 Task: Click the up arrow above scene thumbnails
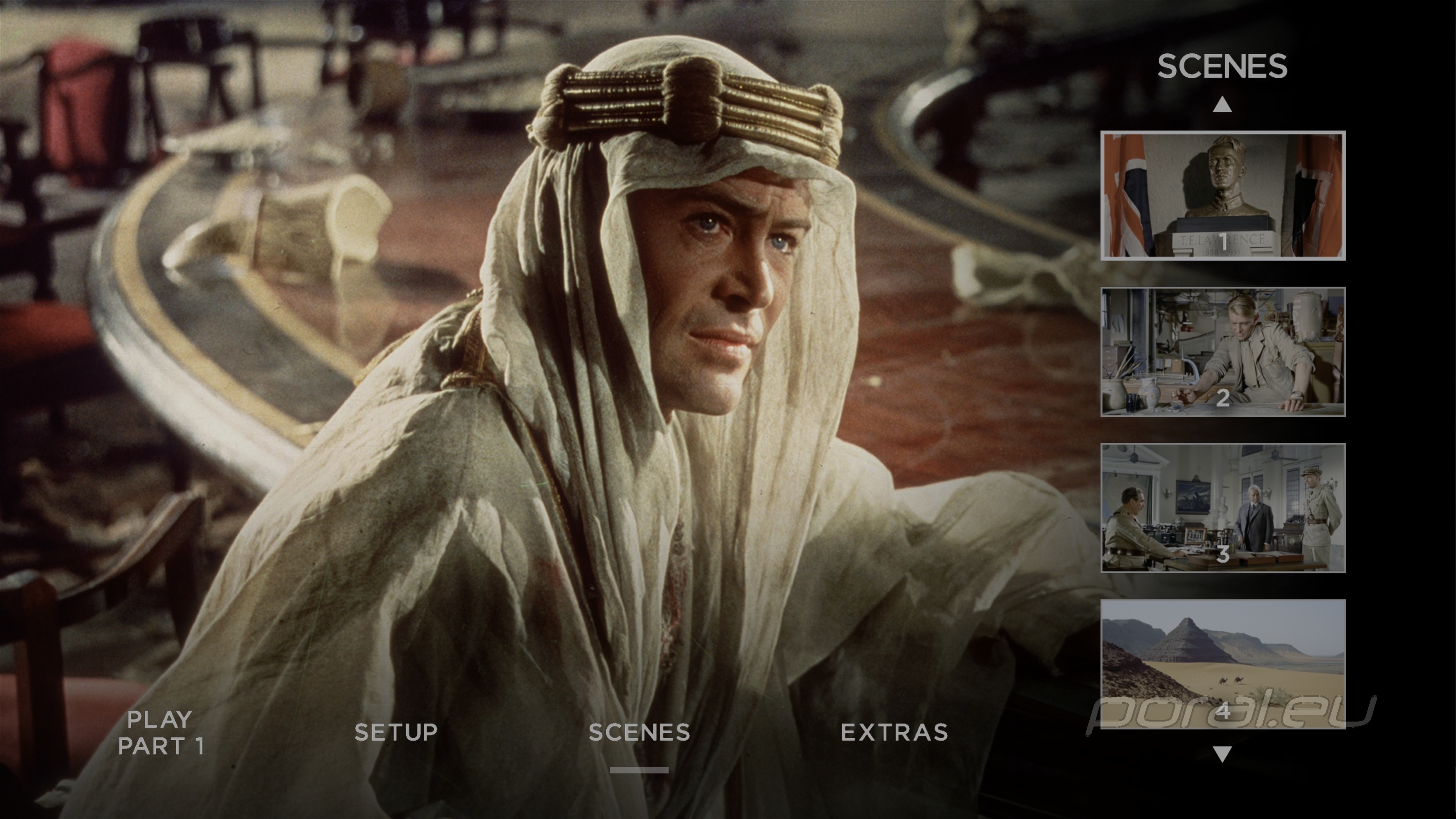1222,104
